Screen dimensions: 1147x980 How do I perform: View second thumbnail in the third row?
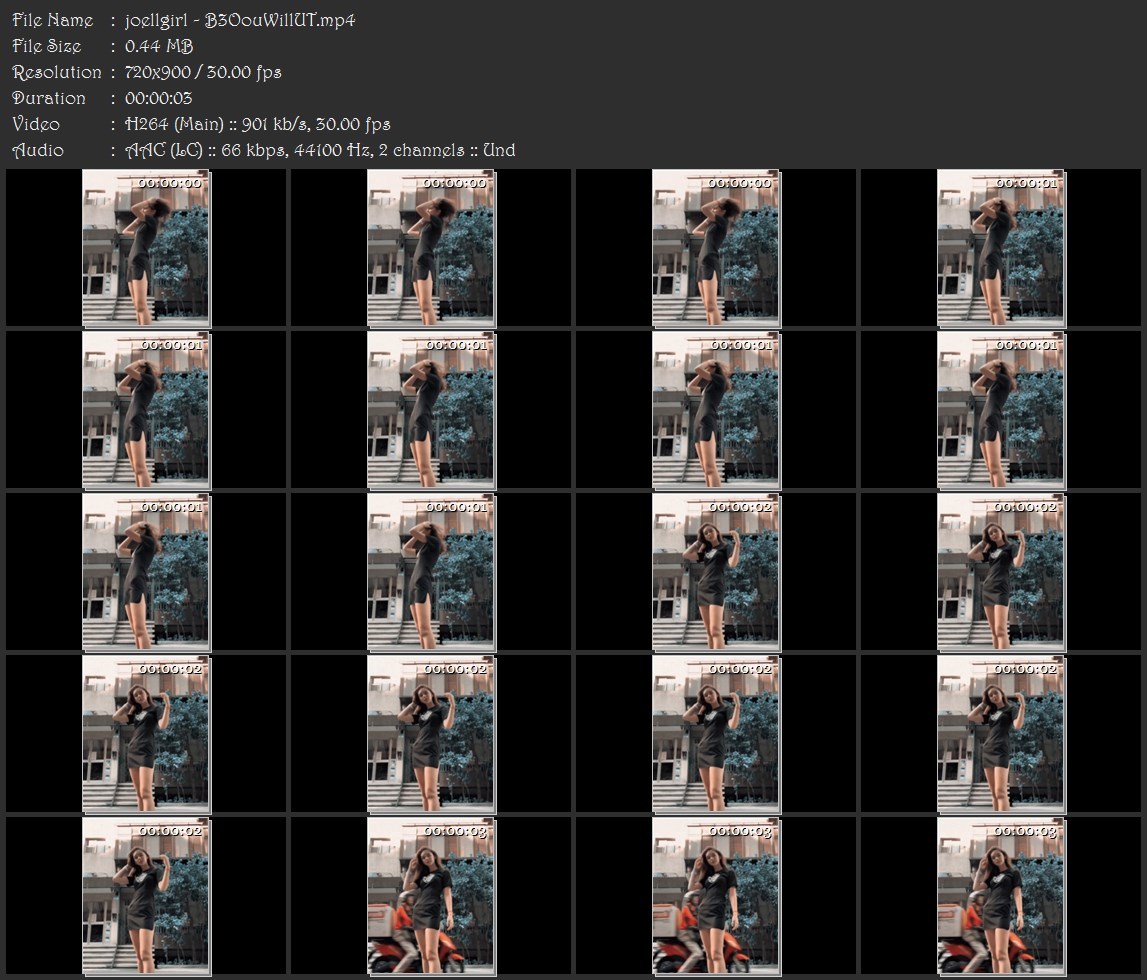tap(432, 572)
